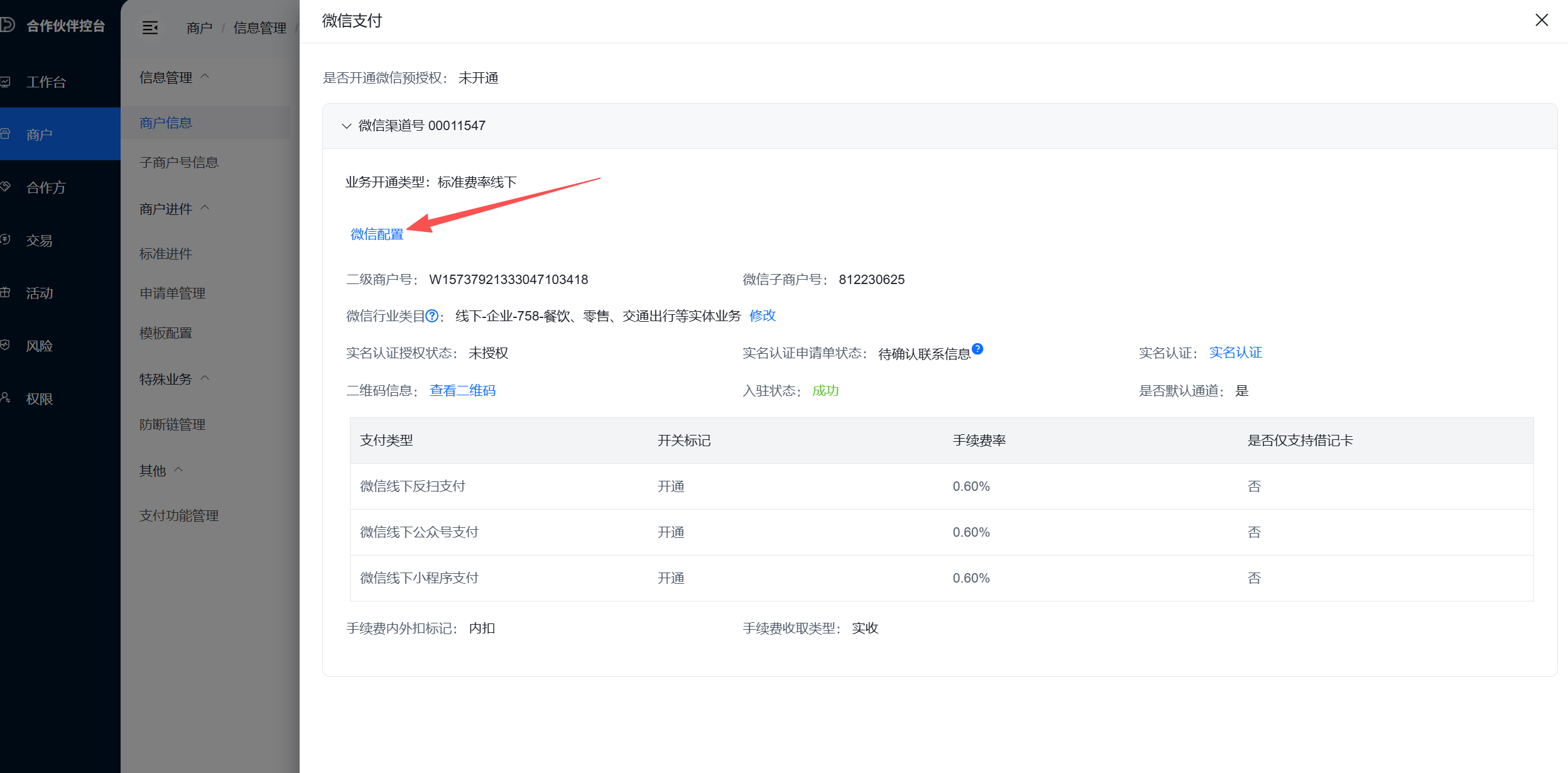Viewport: 1568px width, 773px height.
Task: Click help icon next to 待确认联系信息
Action: tap(977, 349)
